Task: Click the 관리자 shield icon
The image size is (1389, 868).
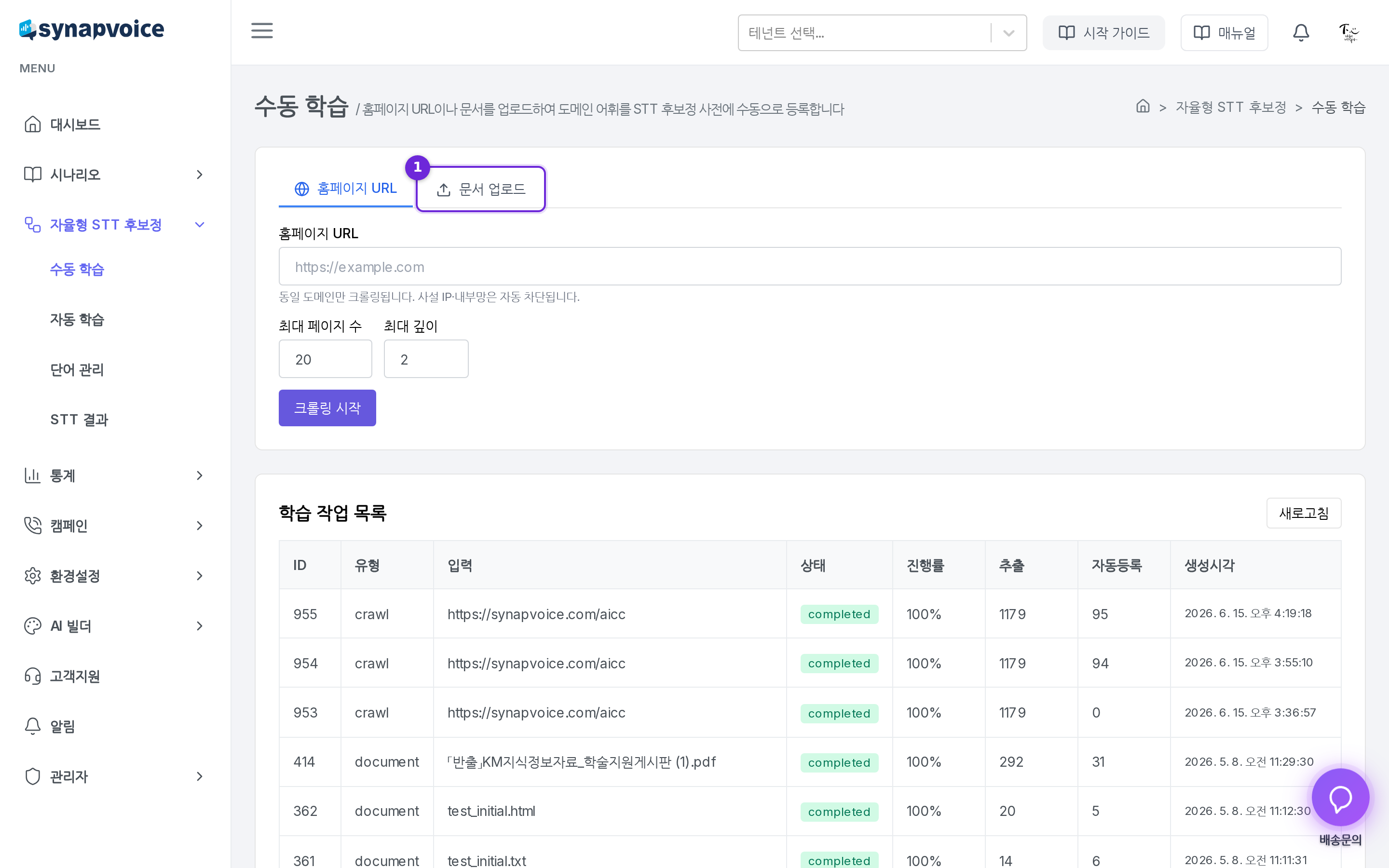Action: pos(33,776)
